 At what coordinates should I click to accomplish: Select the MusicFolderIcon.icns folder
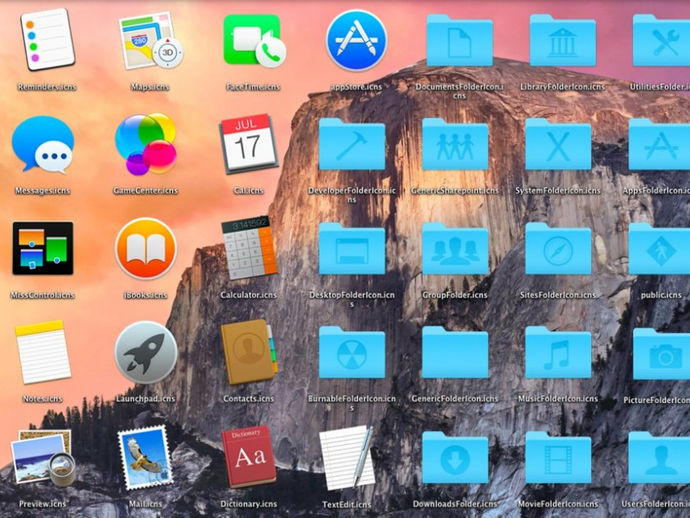[x=558, y=353]
